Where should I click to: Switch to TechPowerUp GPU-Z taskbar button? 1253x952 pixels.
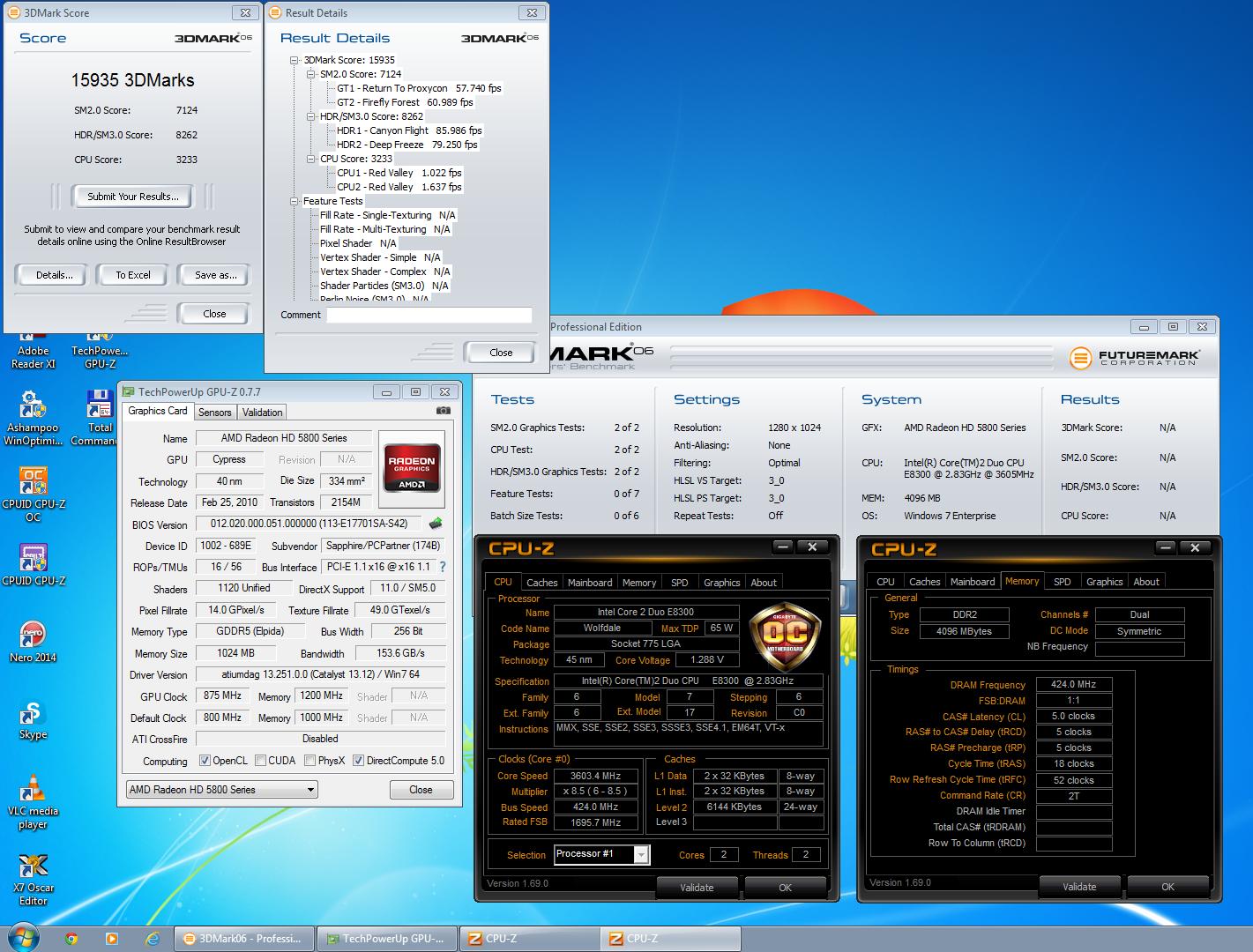coord(387,939)
